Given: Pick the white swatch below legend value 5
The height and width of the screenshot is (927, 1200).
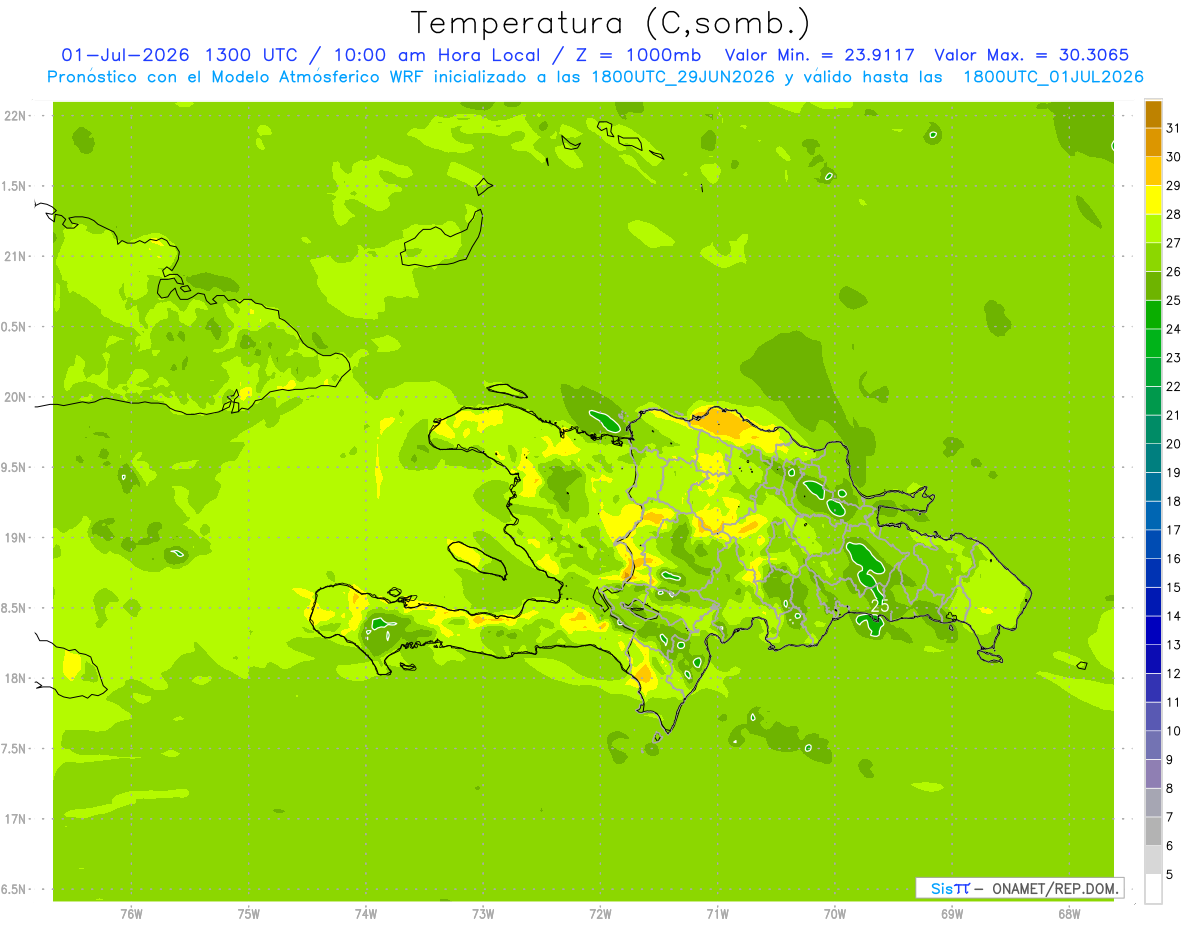Looking at the screenshot, I should point(1153,889).
